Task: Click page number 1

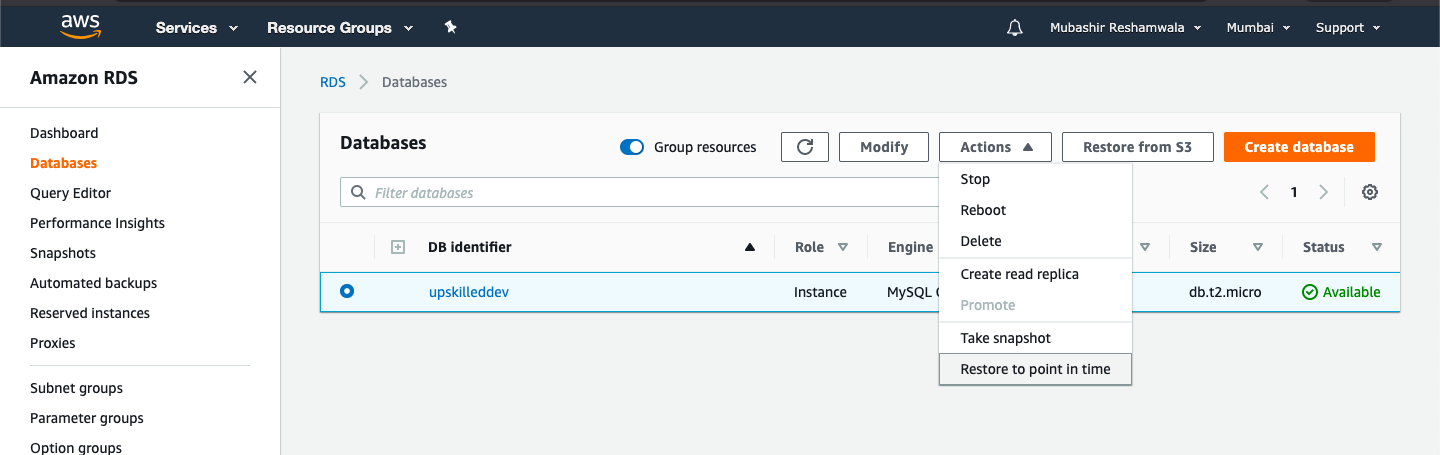Action: (1294, 192)
